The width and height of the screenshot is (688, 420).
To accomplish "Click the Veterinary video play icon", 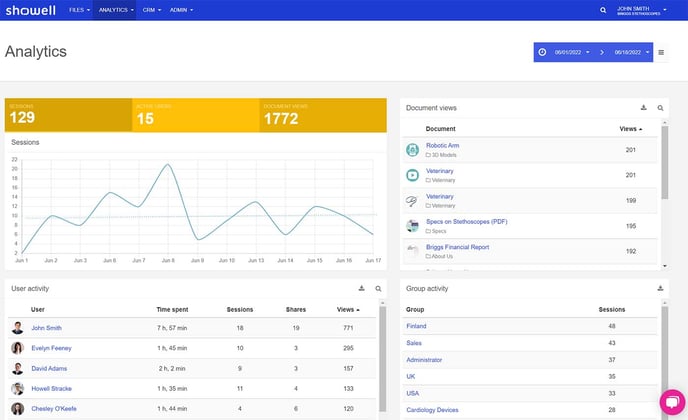I will [x=412, y=176].
